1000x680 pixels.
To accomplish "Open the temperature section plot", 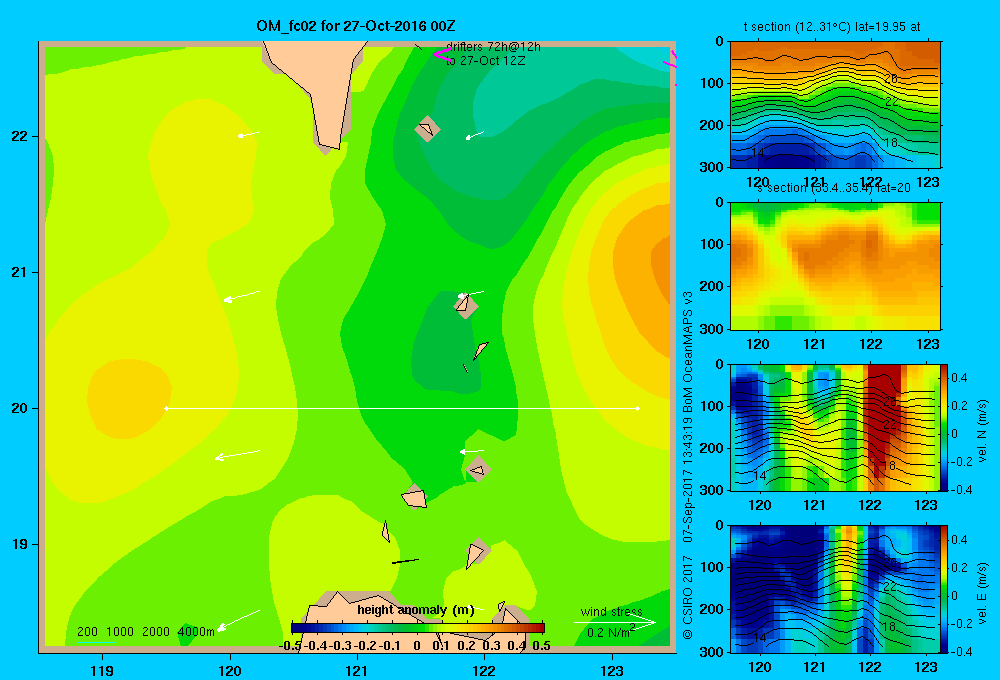I will (835, 105).
